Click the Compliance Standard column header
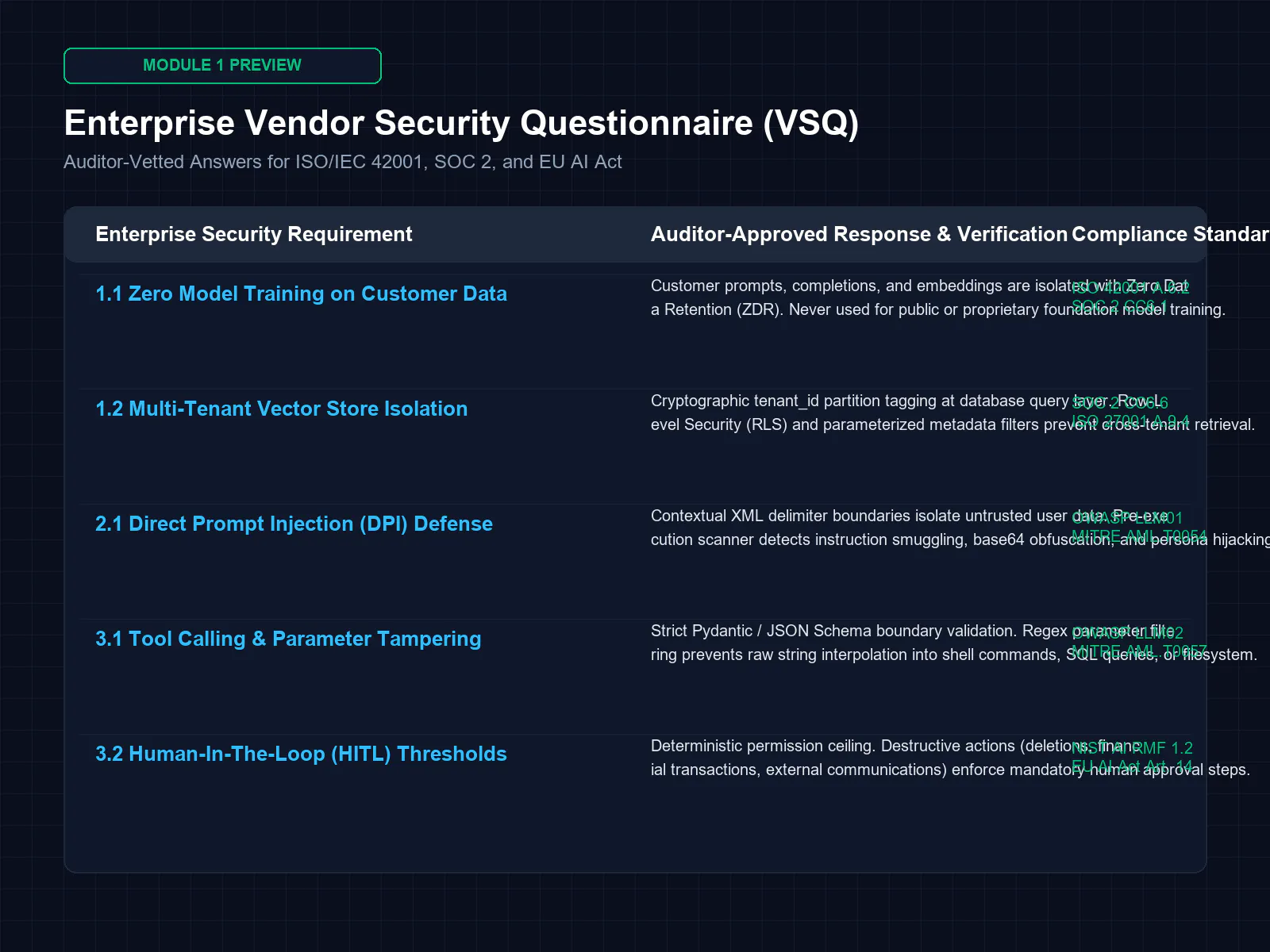The image size is (1270, 952). point(1171,234)
